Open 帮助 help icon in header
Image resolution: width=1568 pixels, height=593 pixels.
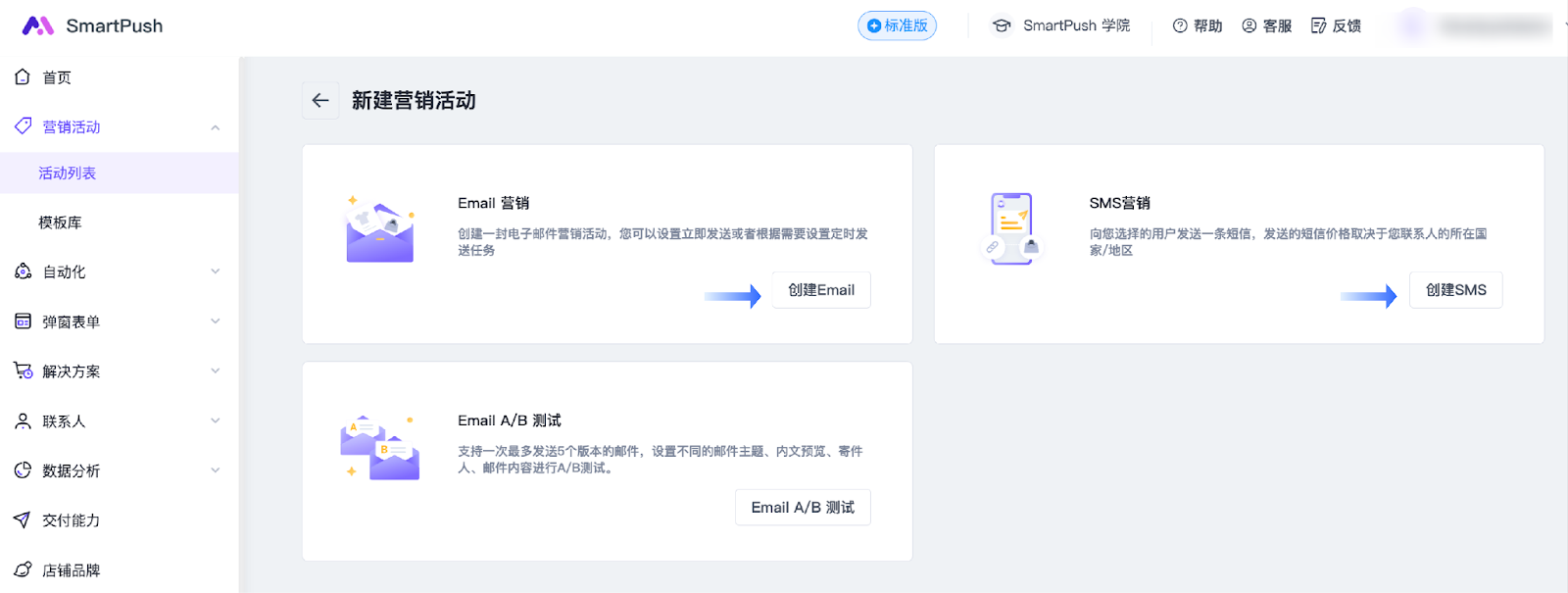tap(1180, 25)
